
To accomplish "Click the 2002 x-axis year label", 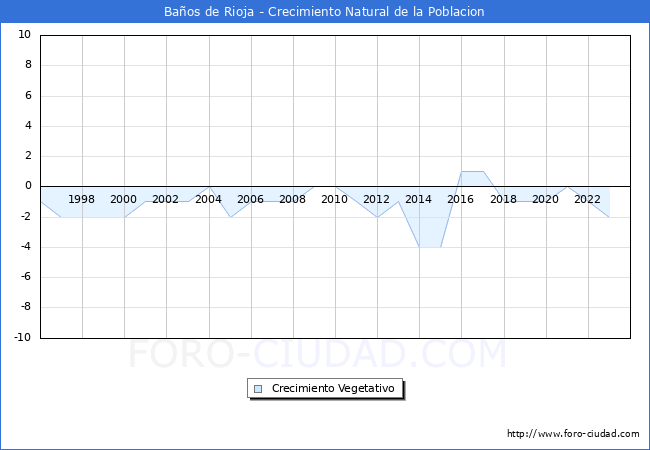I will point(165,199).
